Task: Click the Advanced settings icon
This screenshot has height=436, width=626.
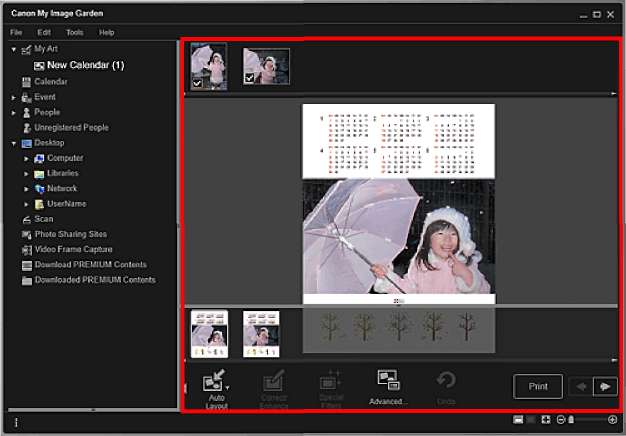Action: pos(387,384)
